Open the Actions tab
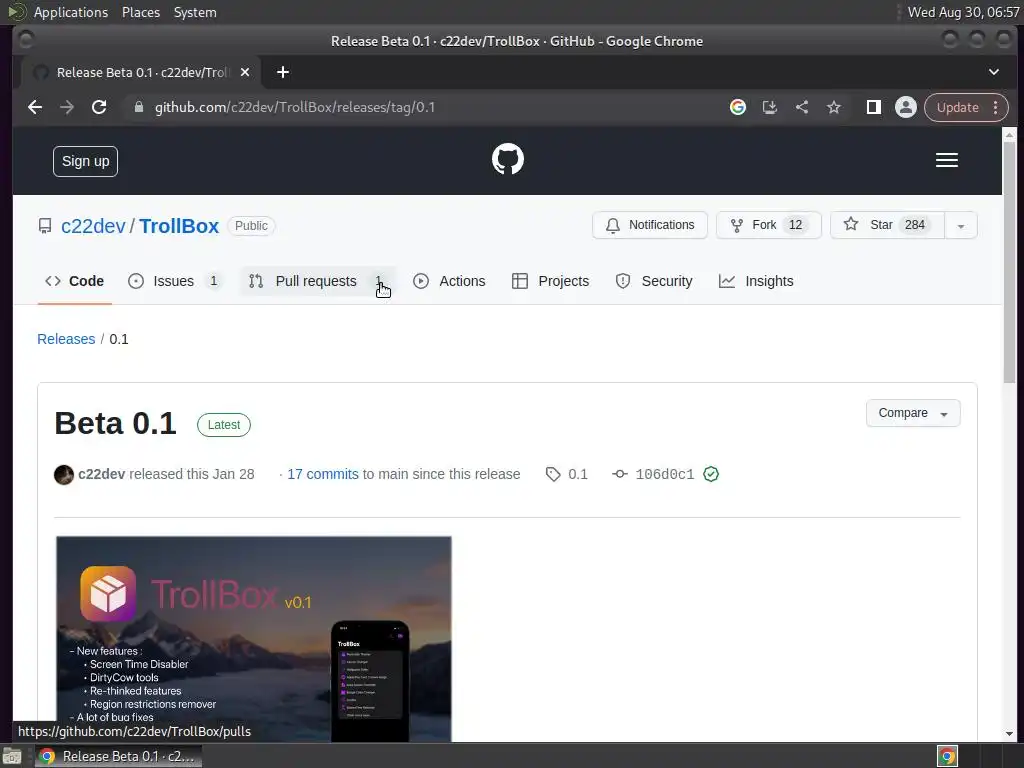Screen dimensions: 1024x768 [449, 281]
